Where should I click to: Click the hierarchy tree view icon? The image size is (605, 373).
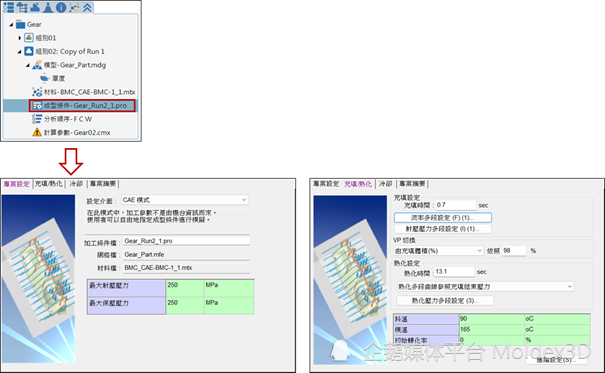pos(22,7)
